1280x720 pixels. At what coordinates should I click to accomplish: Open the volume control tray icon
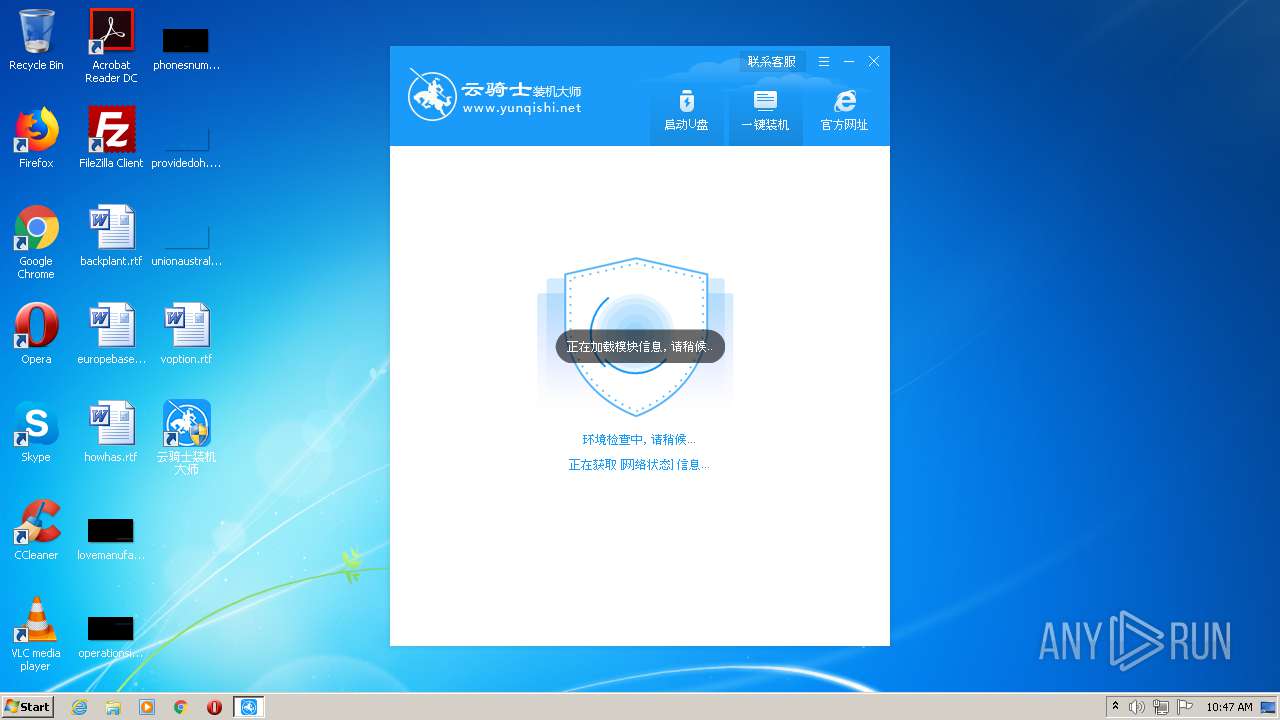1137,707
